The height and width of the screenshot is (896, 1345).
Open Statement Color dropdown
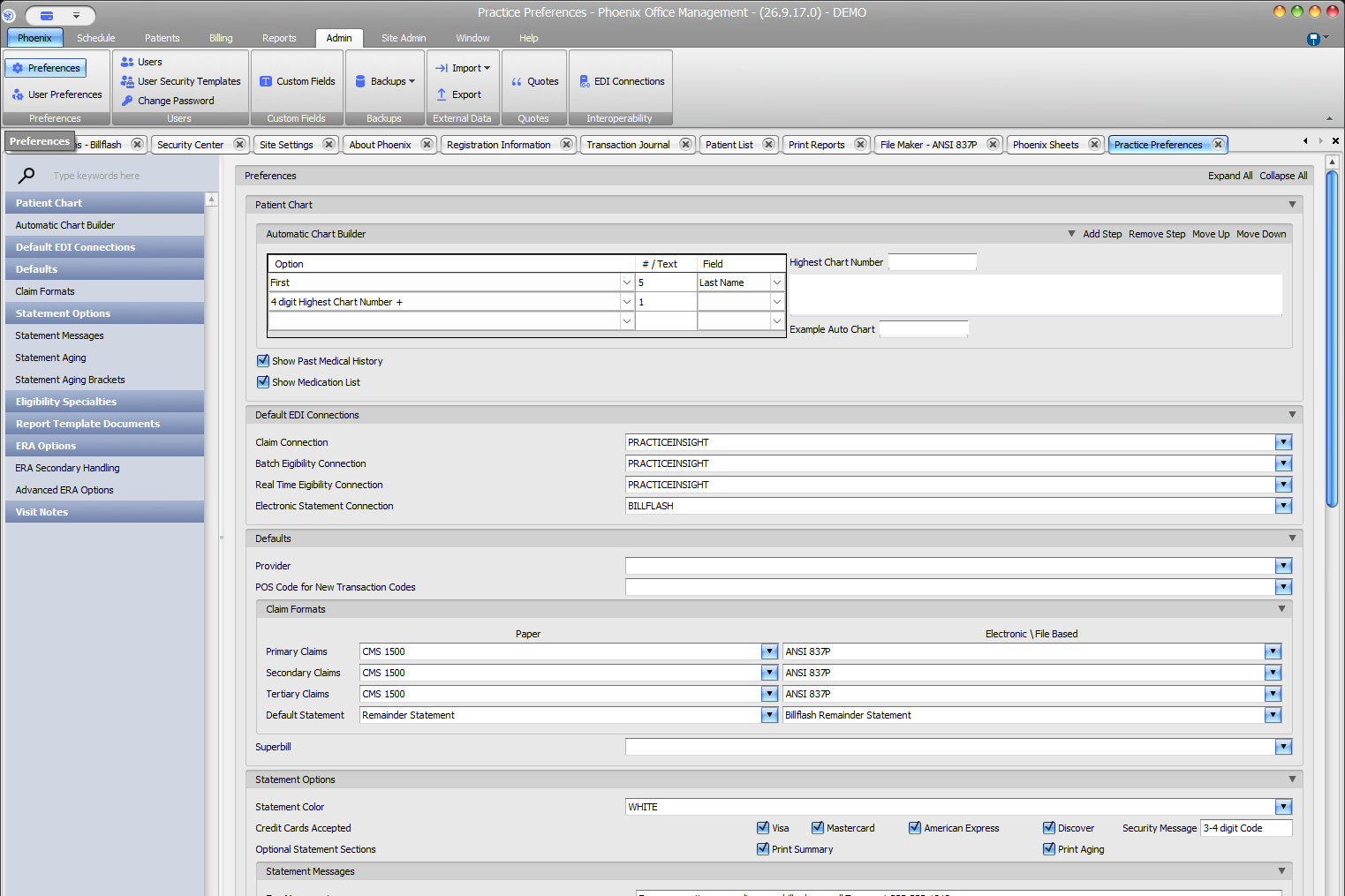point(1283,807)
